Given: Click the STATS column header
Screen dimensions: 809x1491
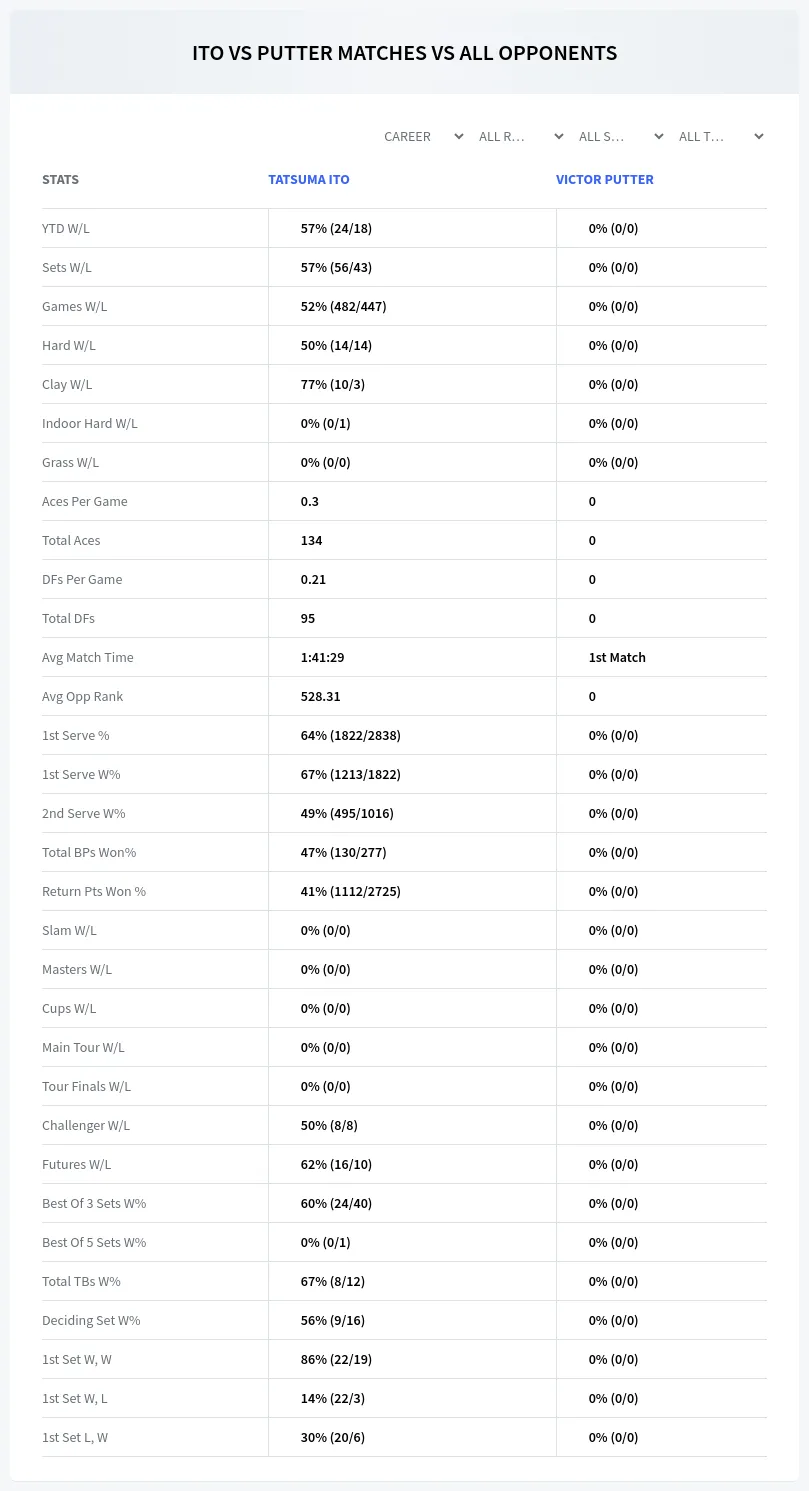Looking at the screenshot, I should [60, 180].
